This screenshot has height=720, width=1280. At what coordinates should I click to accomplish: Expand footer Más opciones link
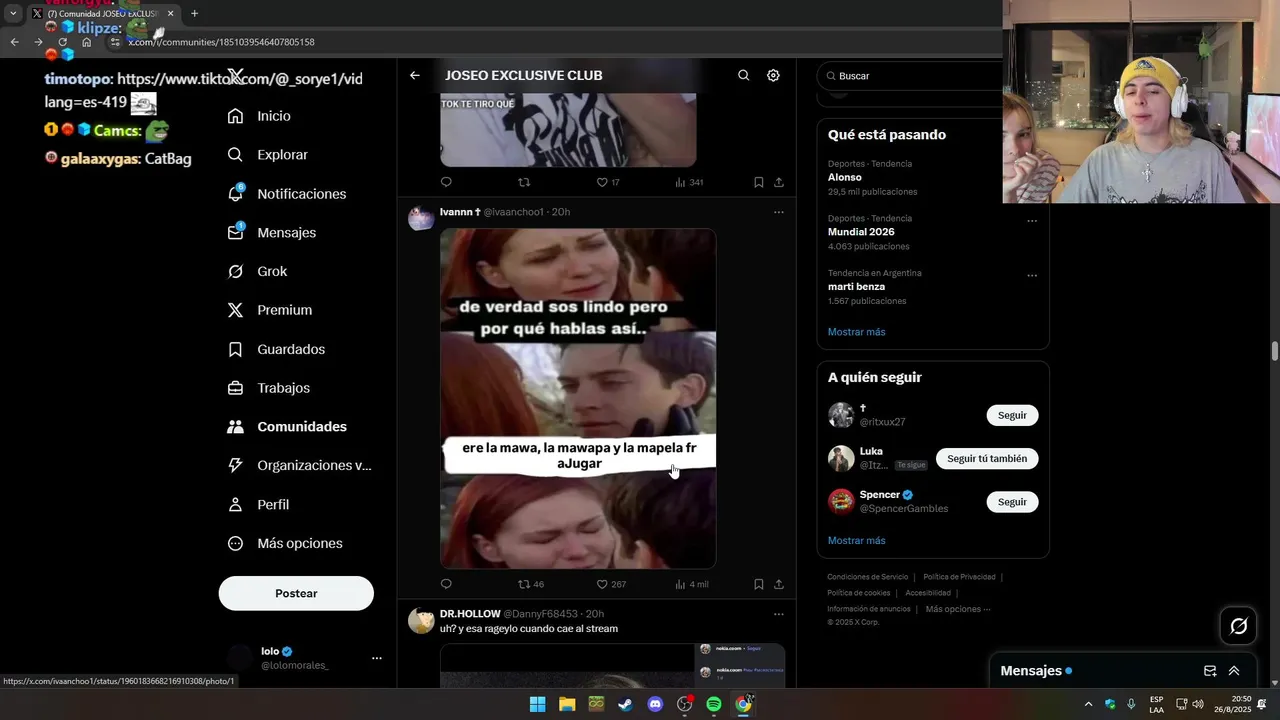pos(957,609)
